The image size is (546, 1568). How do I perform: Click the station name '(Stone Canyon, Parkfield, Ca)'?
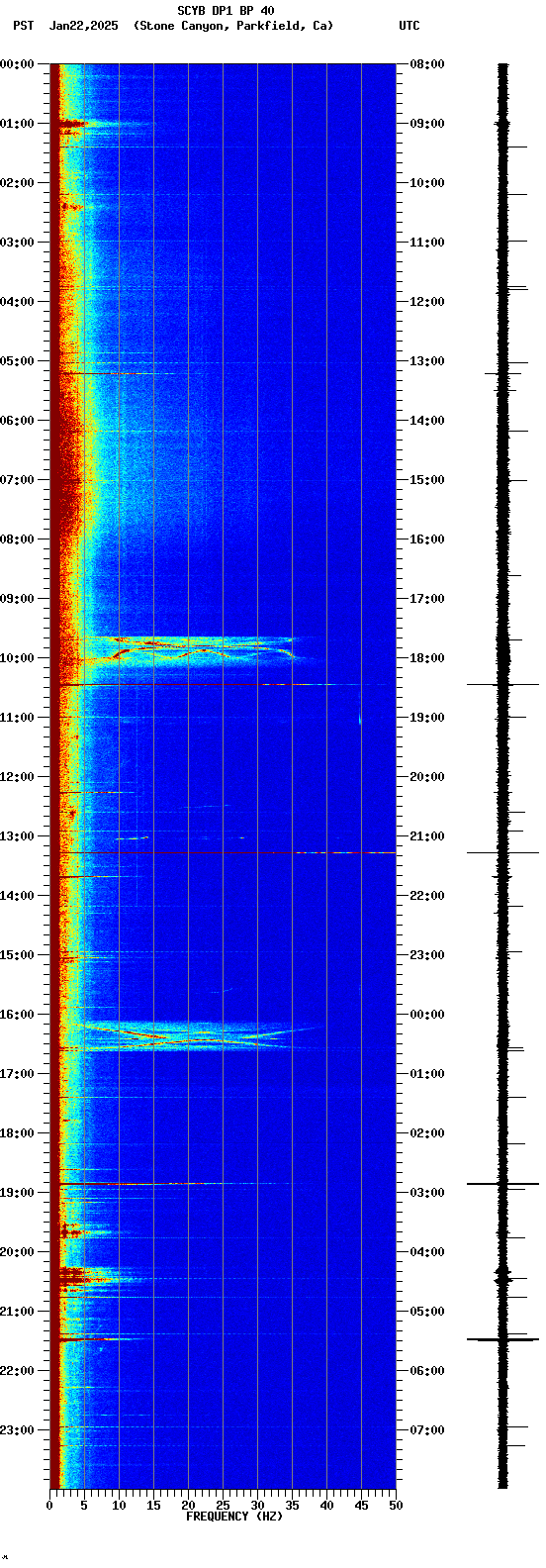(x=233, y=26)
